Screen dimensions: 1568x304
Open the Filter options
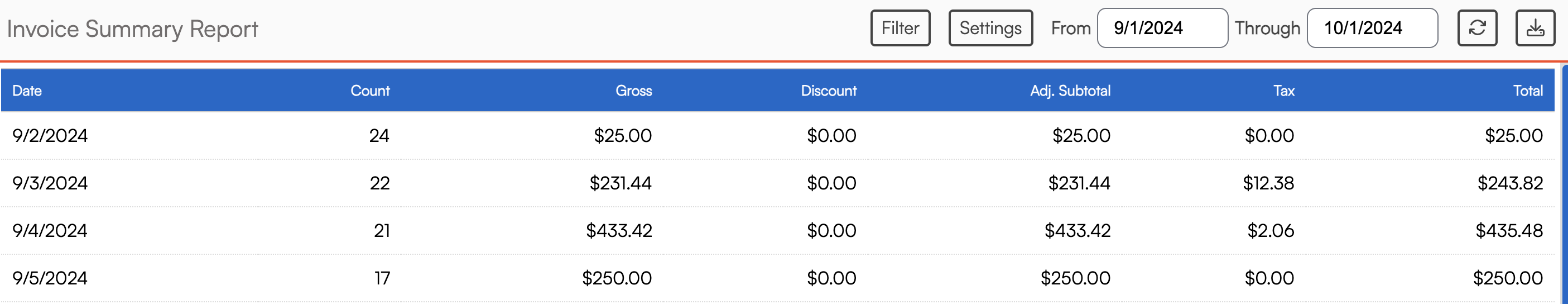(x=900, y=28)
